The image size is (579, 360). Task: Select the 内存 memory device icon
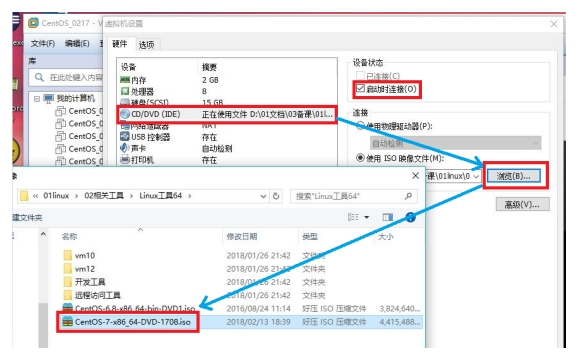[x=125, y=80]
